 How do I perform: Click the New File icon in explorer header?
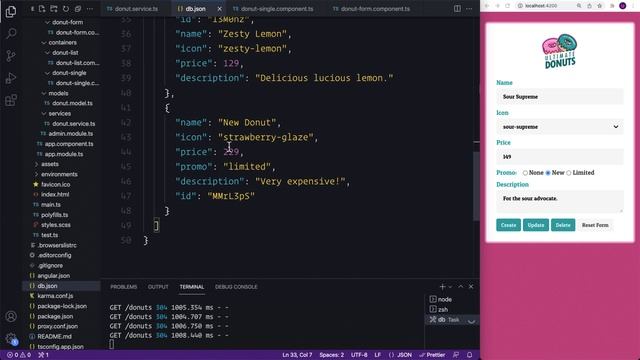tap(42, 9)
